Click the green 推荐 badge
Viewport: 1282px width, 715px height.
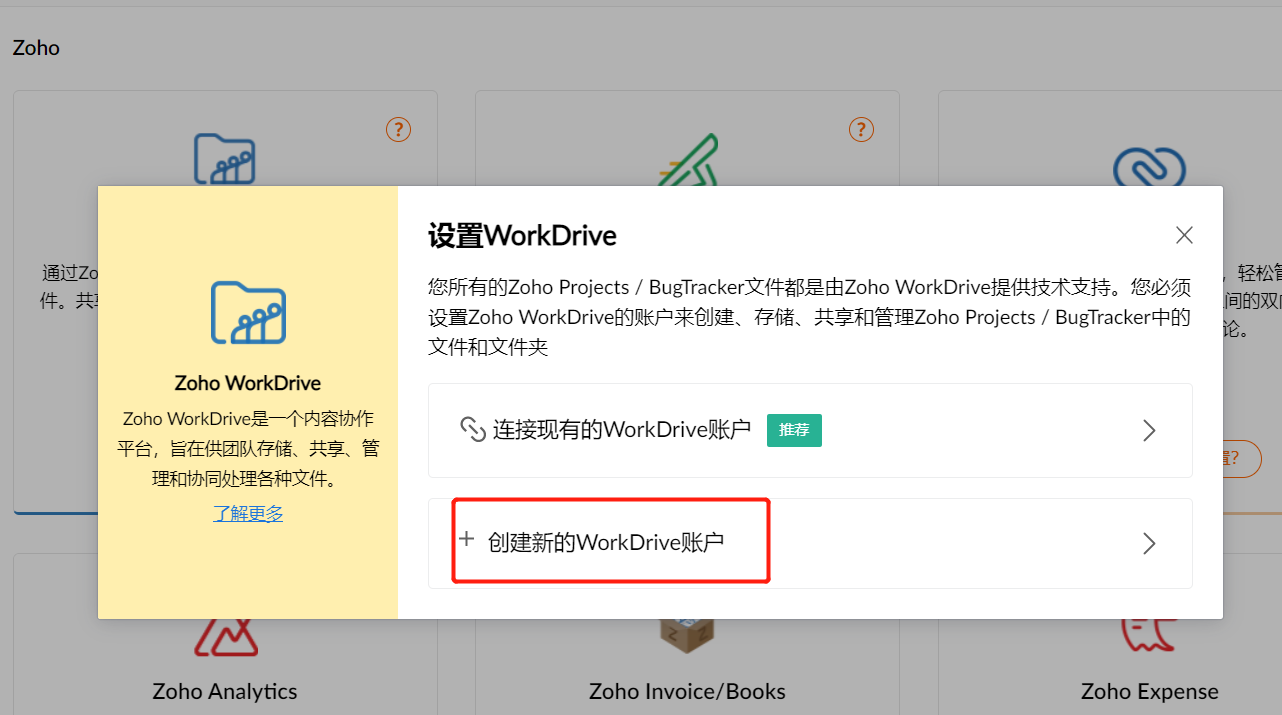[794, 430]
